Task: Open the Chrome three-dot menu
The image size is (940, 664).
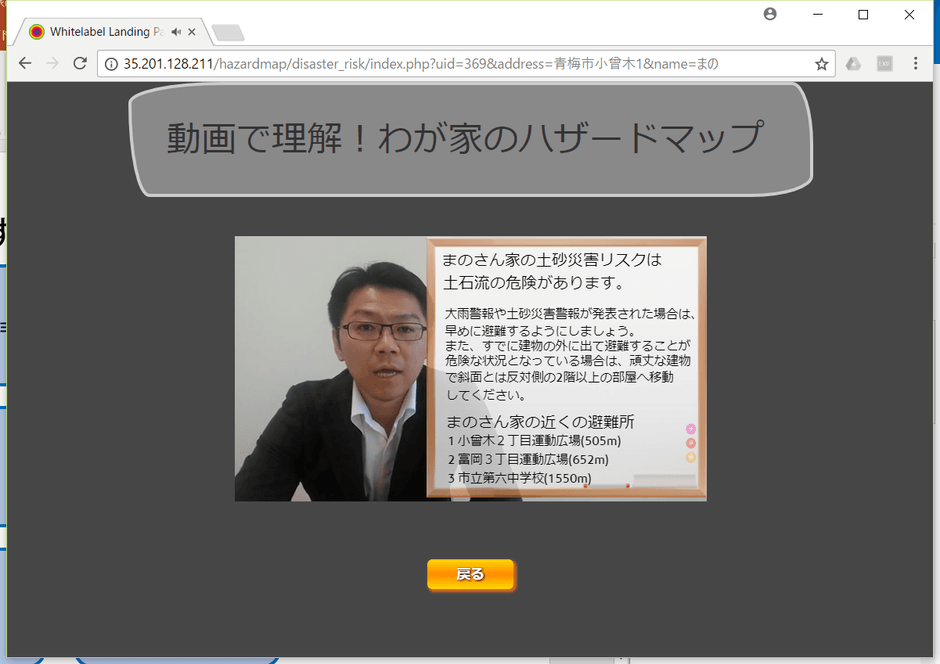Action: pos(917,63)
